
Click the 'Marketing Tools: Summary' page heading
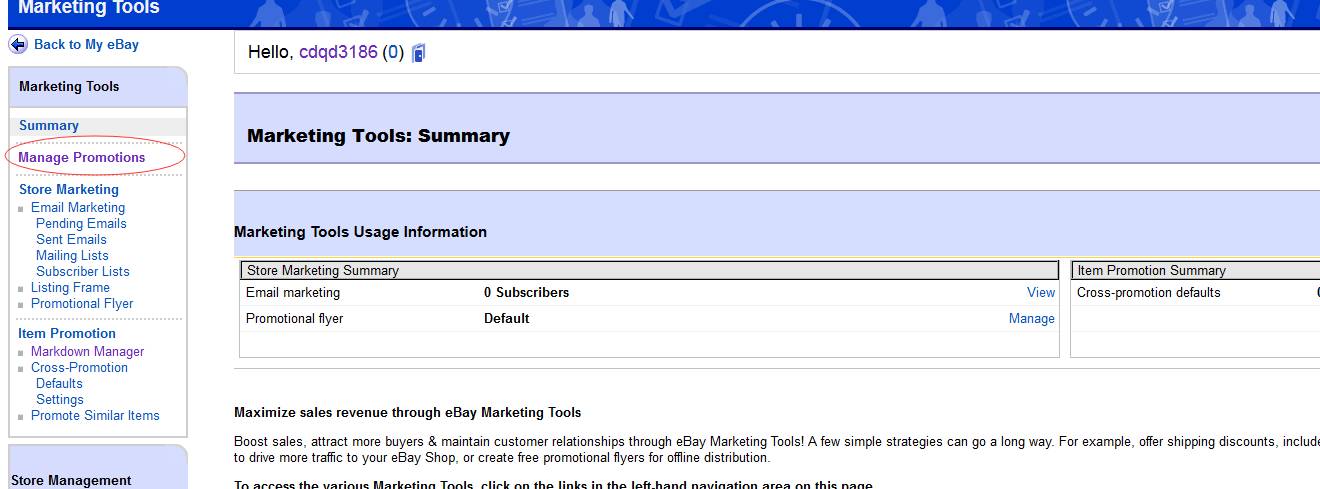coord(378,136)
